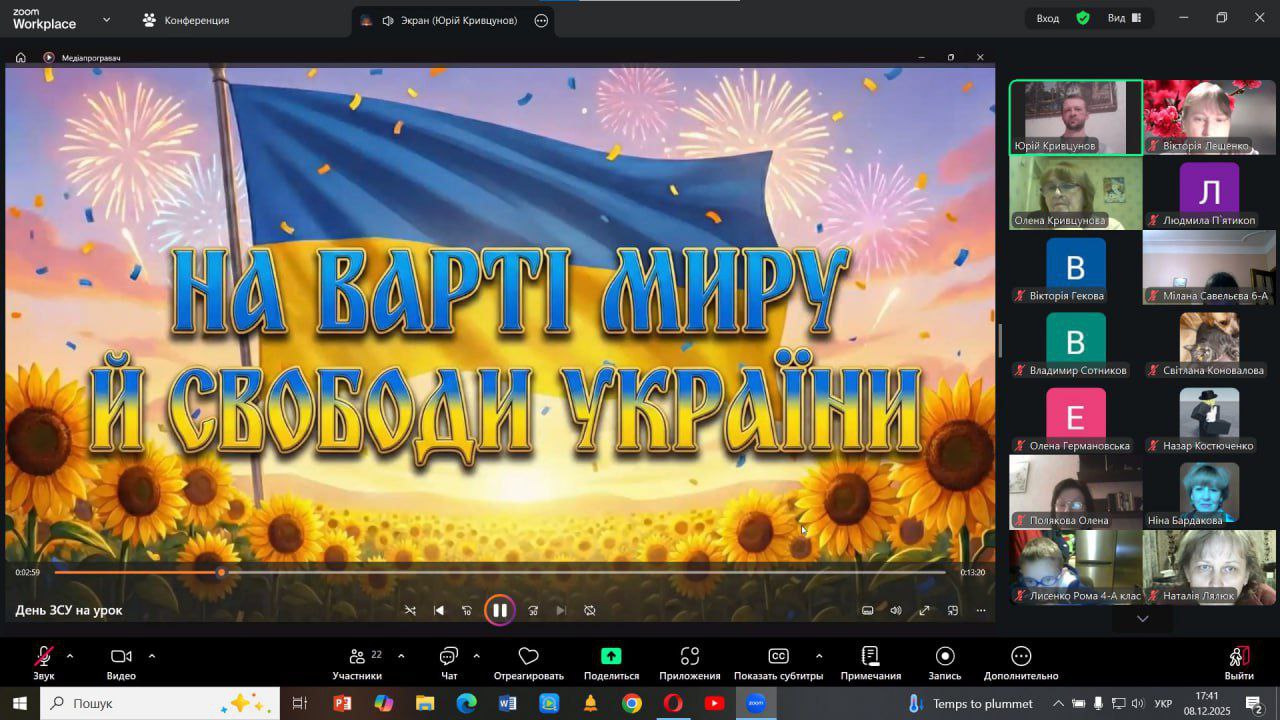Viewport: 1280px width, 720px height.
Task: Open the Notes (Примечания) tool
Action: pyautogui.click(x=870, y=662)
